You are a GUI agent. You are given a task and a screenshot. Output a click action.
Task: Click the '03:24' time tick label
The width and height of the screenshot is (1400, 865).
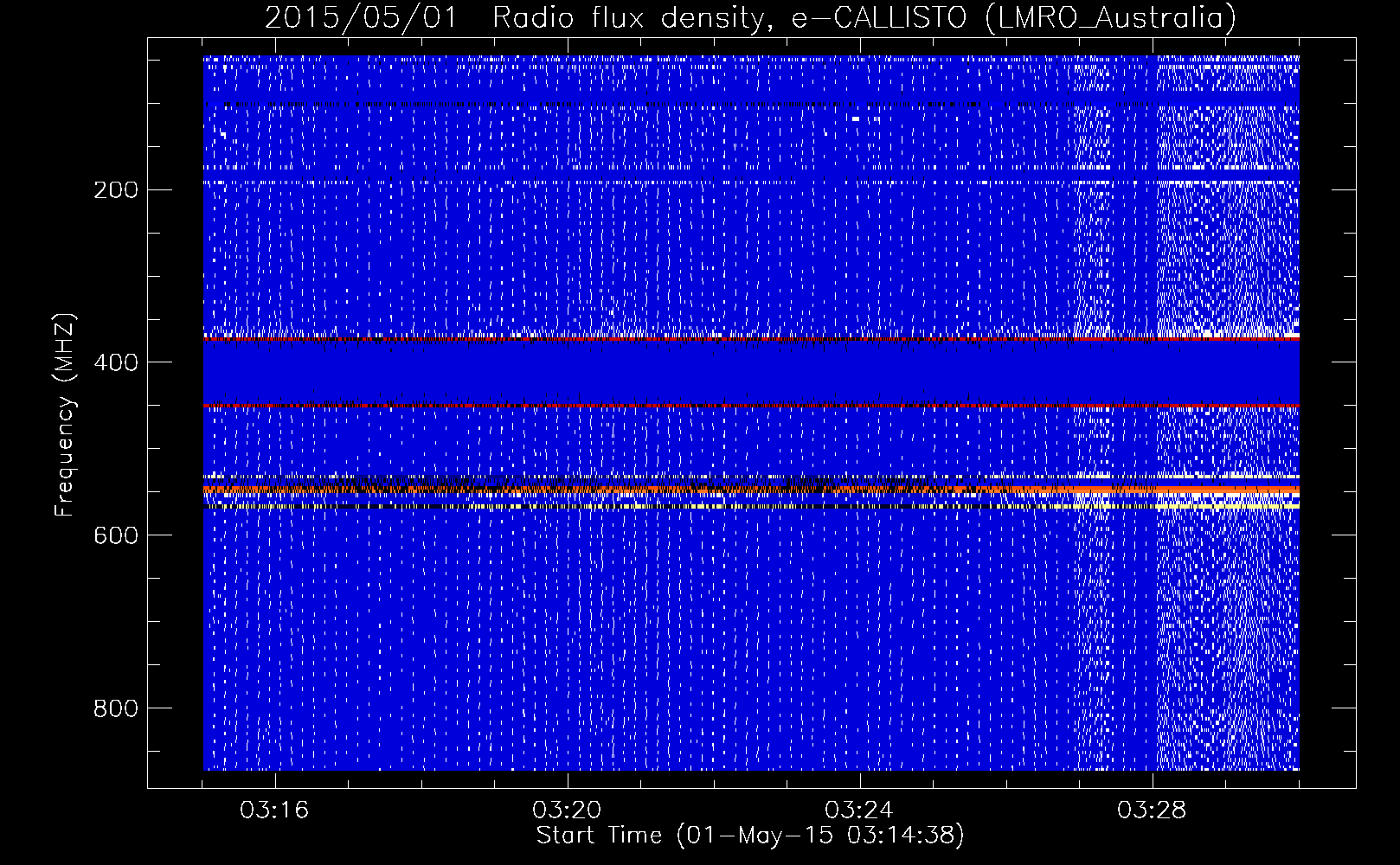[x=859, y=810]
